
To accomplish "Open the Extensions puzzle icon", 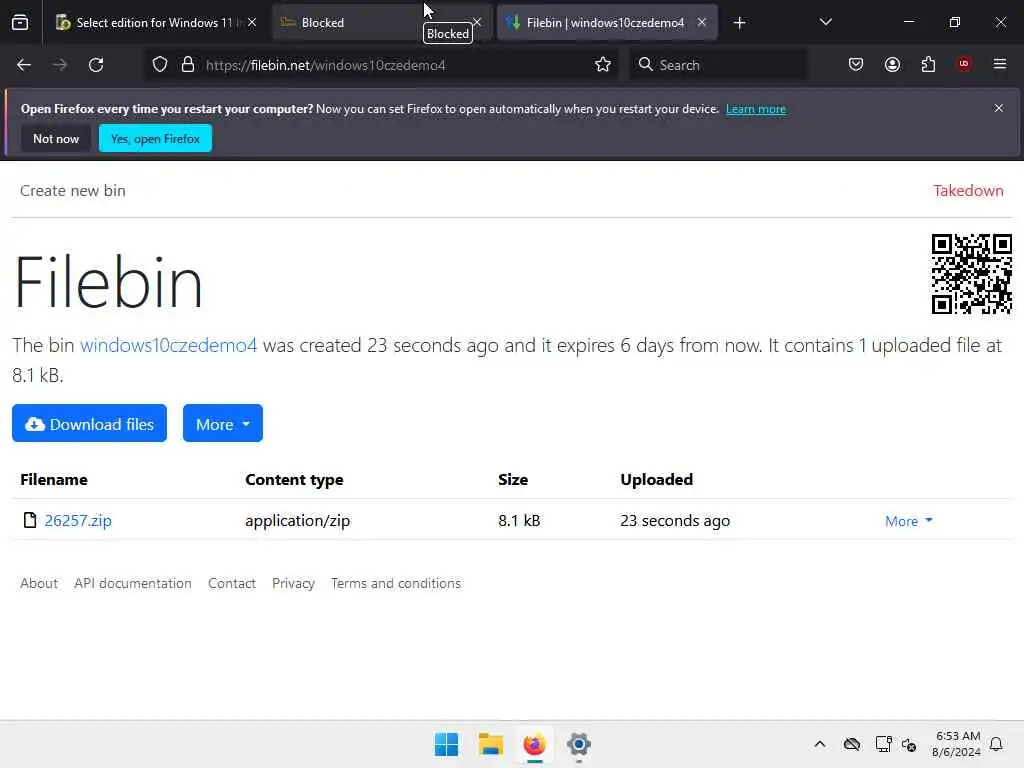I will pyautogui.click(x=928, y=65).
